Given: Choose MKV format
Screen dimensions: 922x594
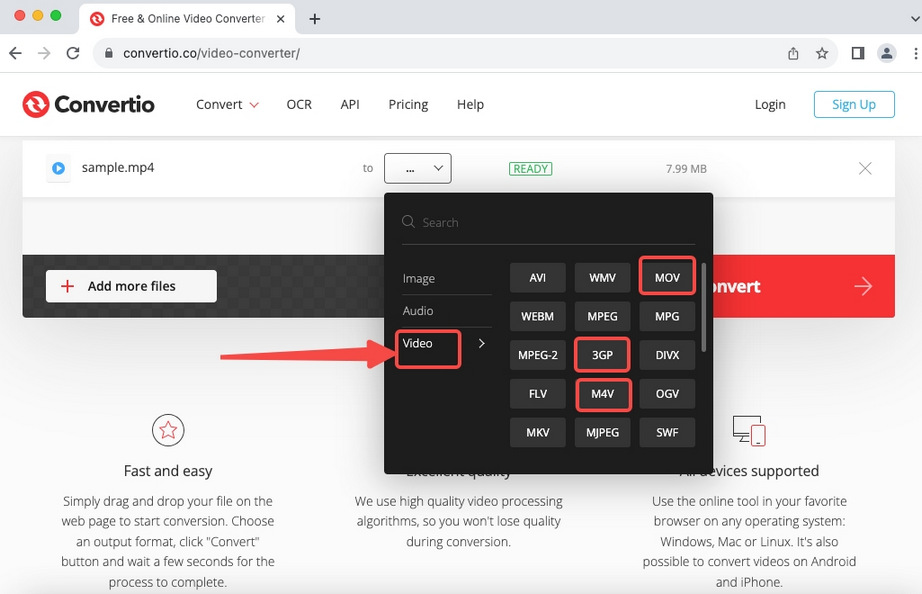Looking at the screenshot, I should [x=537, y=432].
